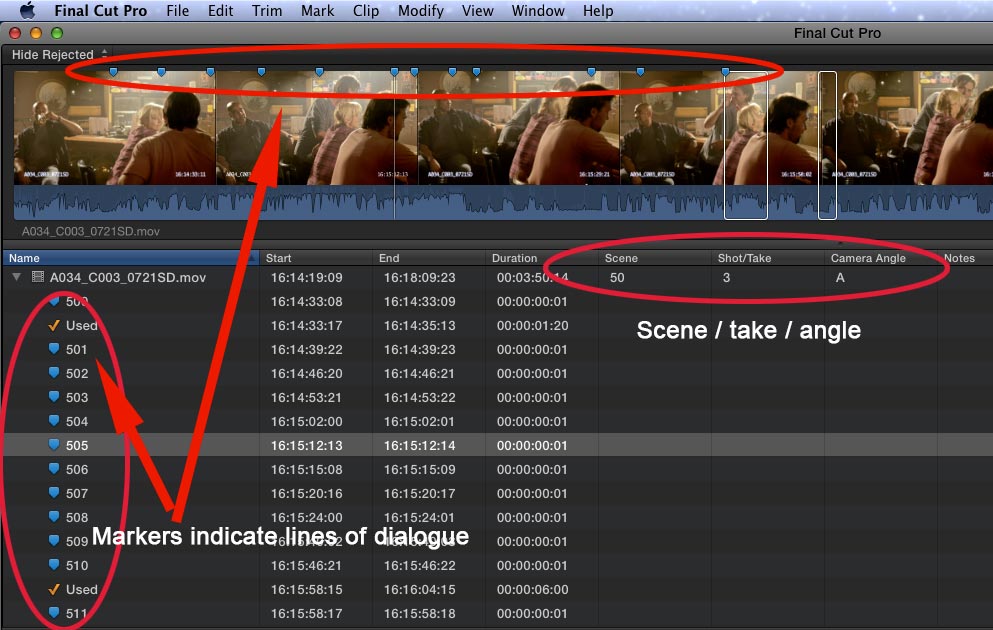Image resolution: width=993 pixels, height=630 pixels.
Task: Collapse the A034_C003_0721SD.mov clip row
Action: click(x=17, y=277)
